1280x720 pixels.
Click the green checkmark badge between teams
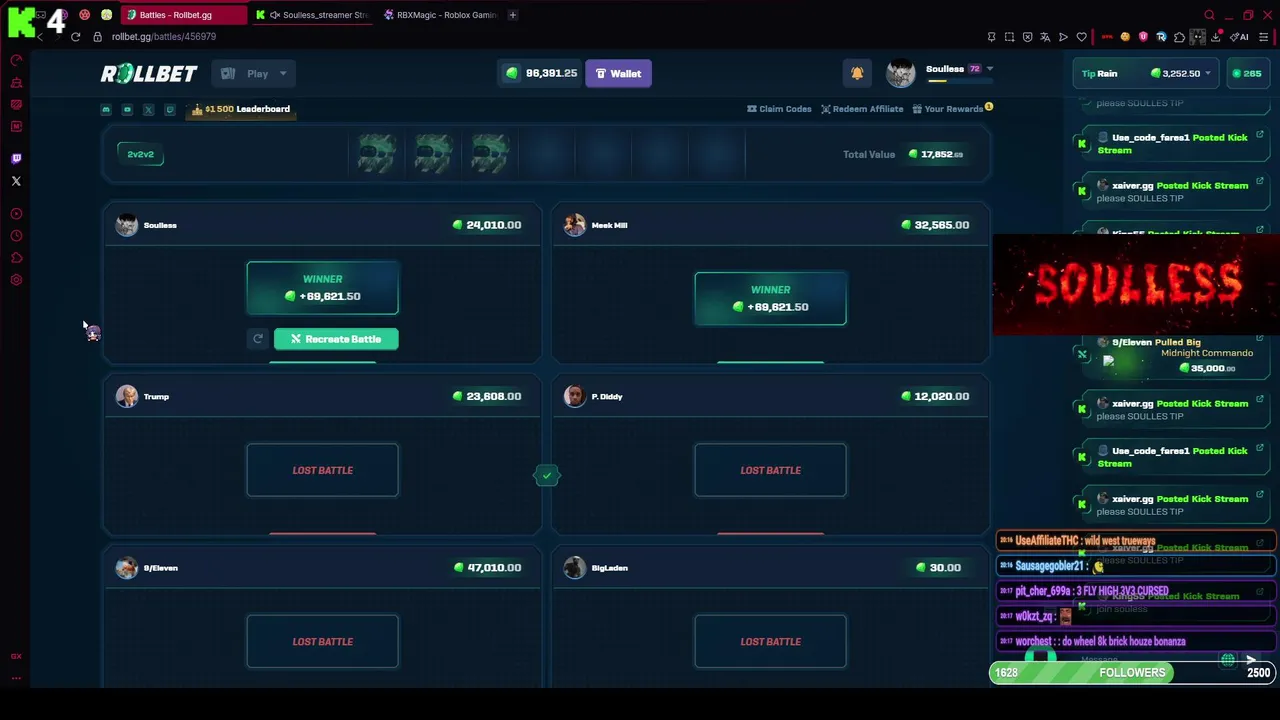tap(546, 476)
